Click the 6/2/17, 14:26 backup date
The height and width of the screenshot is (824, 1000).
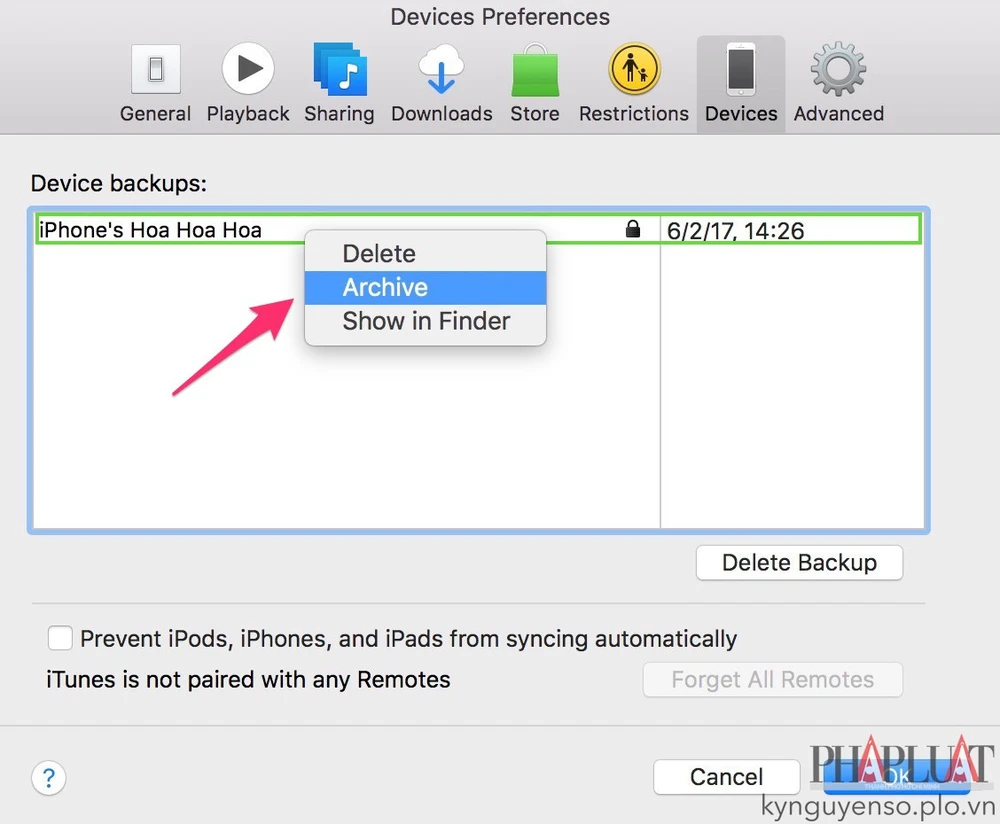point(735,231)
